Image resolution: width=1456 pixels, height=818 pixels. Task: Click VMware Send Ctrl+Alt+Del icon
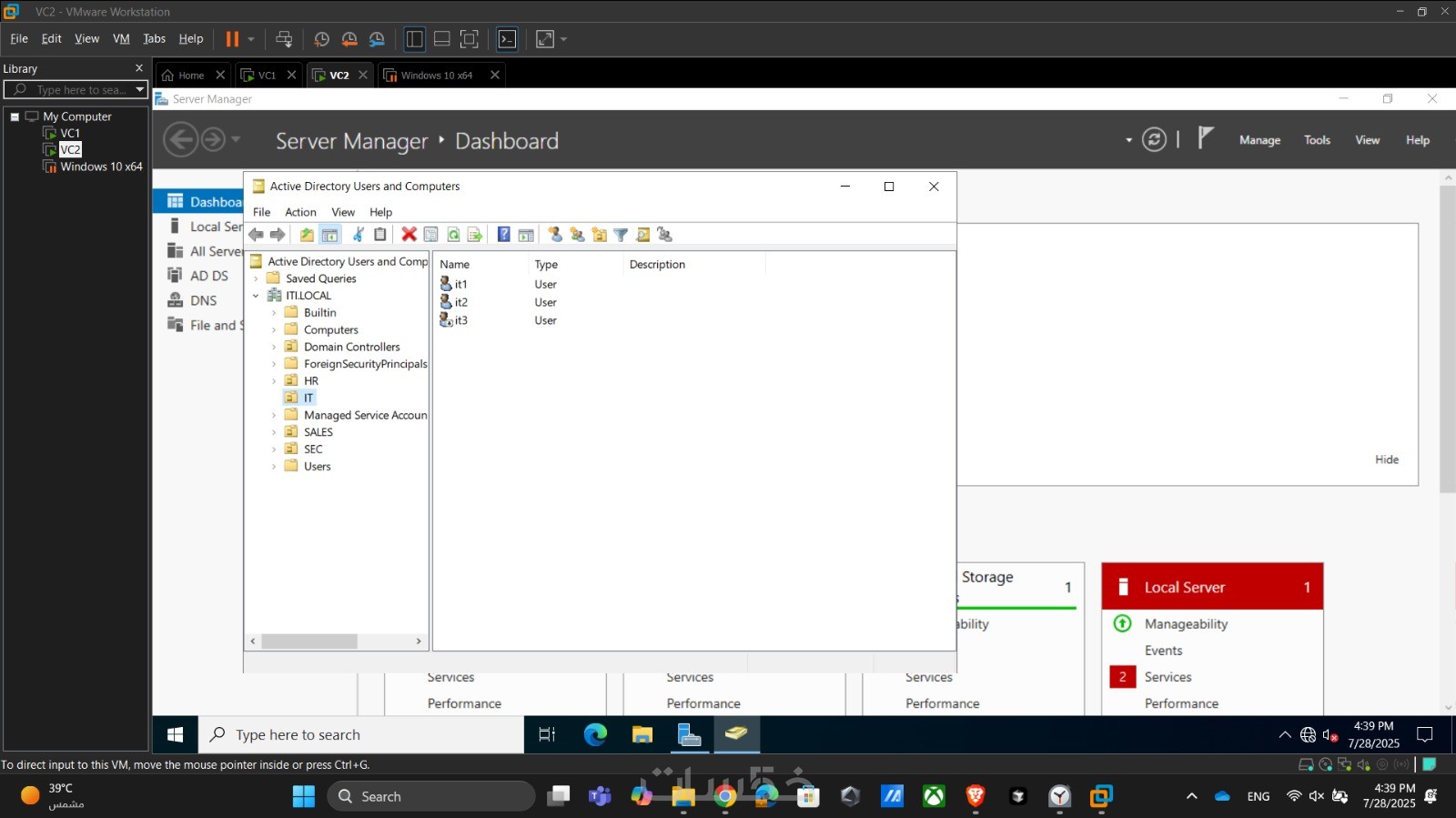pos(284,39)
